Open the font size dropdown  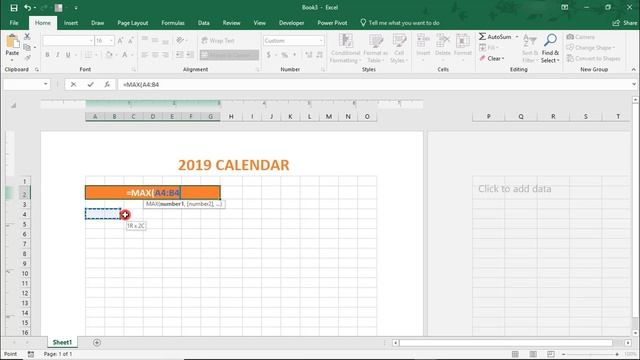pyautogui.click(x=111, y=40)
